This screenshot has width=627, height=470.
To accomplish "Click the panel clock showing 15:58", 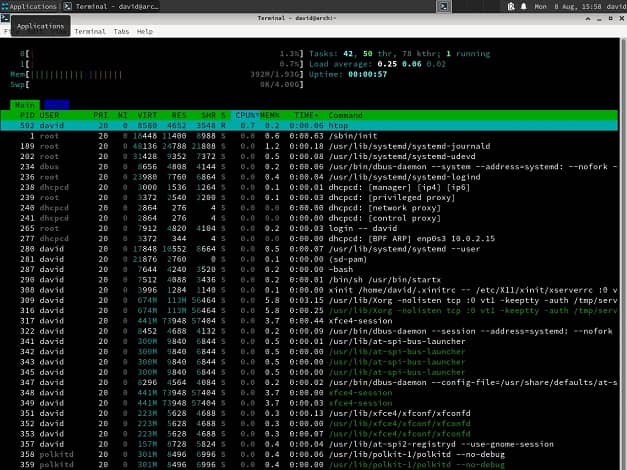I will [x=568, y=6].
